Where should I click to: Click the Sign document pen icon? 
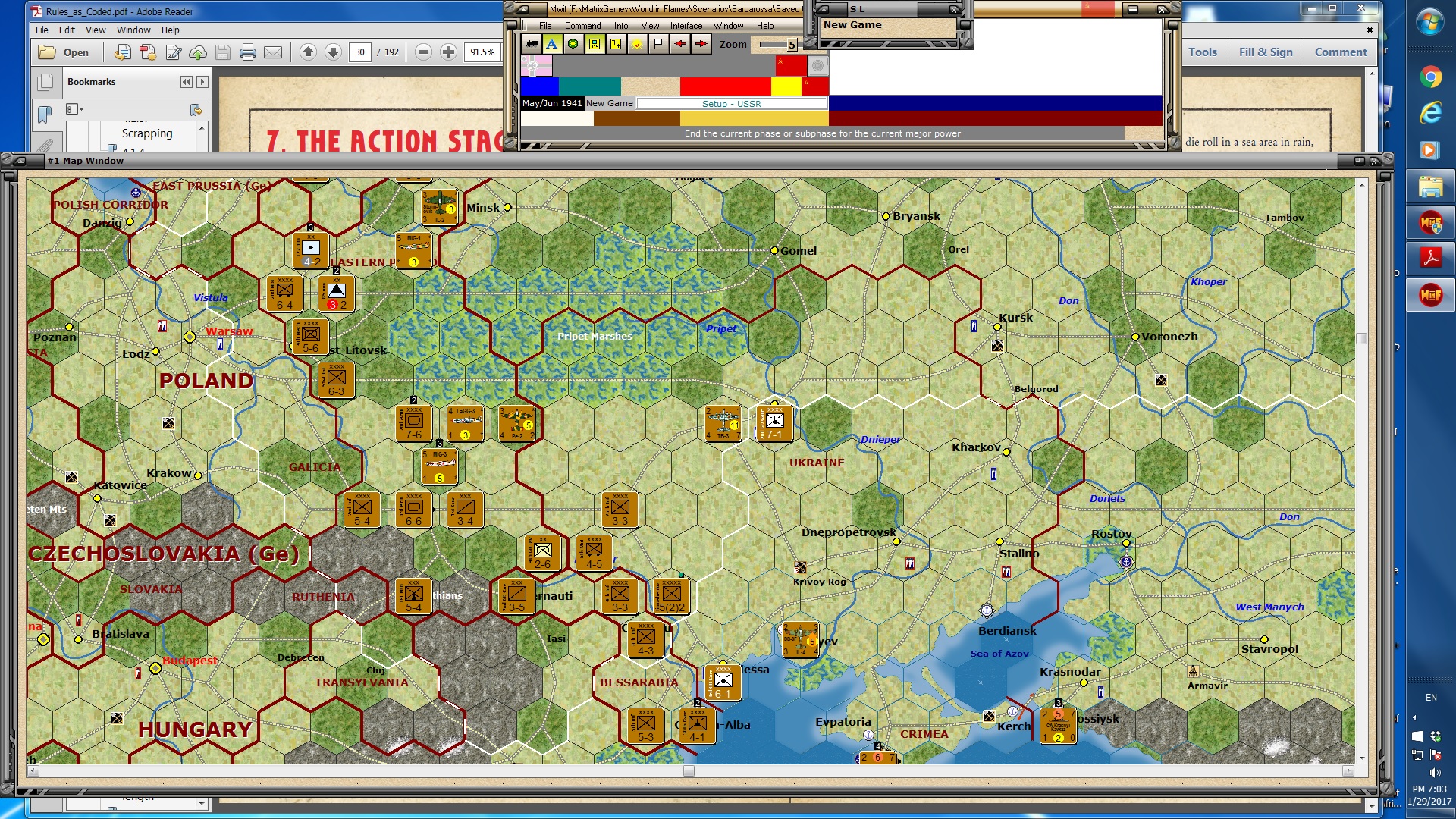(174, 52)
